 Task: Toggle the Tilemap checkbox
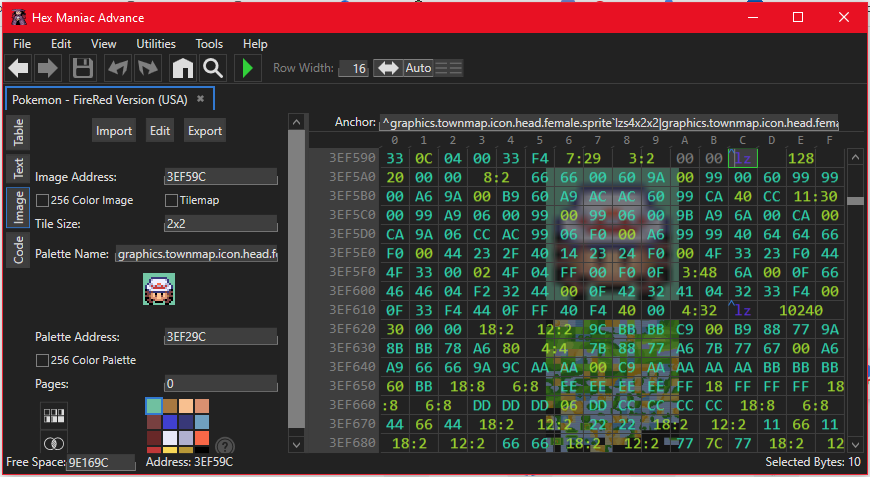pyautogui.click(x=172, y=200)
